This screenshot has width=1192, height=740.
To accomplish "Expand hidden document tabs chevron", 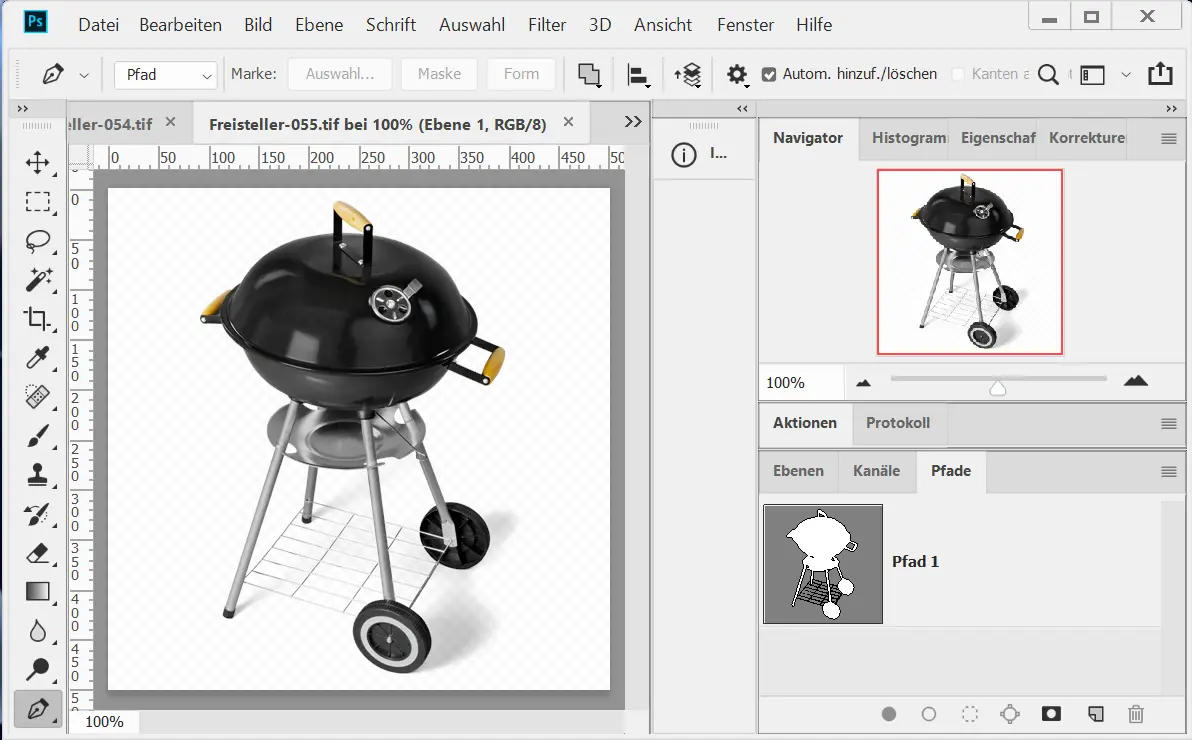I will point(632,121).
